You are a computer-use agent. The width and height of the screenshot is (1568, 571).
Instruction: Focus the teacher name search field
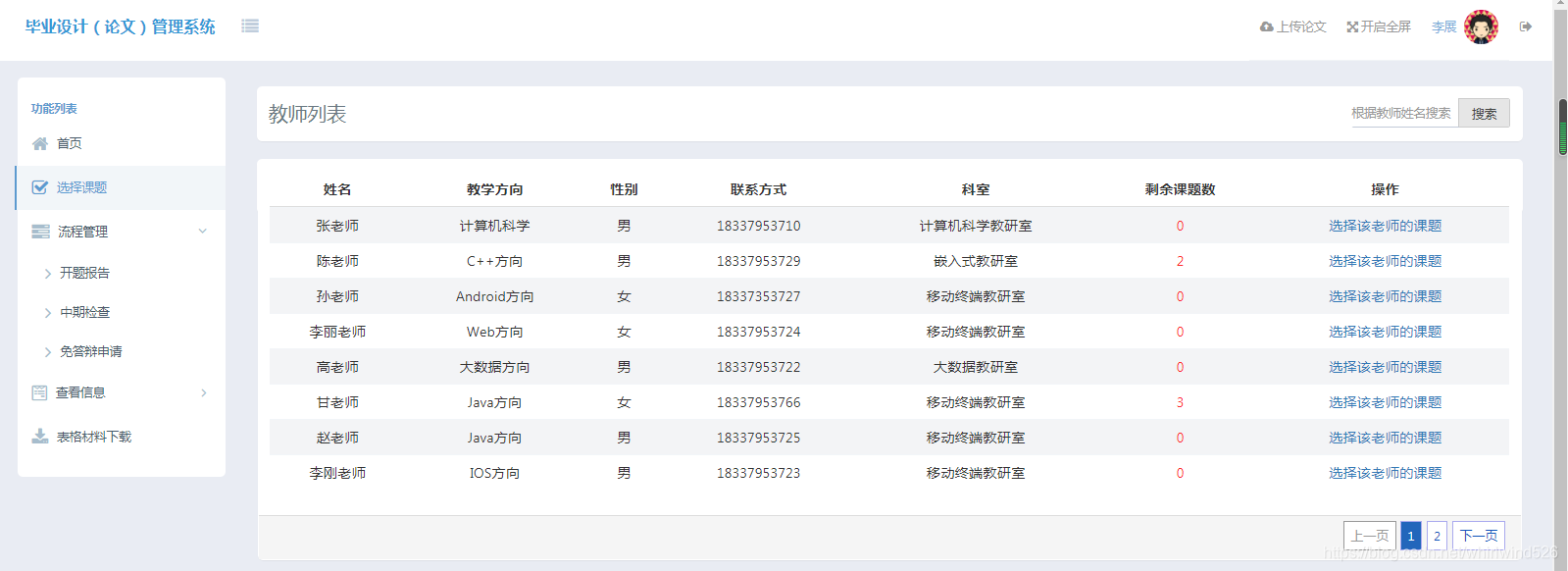(x=1403, y=113)
